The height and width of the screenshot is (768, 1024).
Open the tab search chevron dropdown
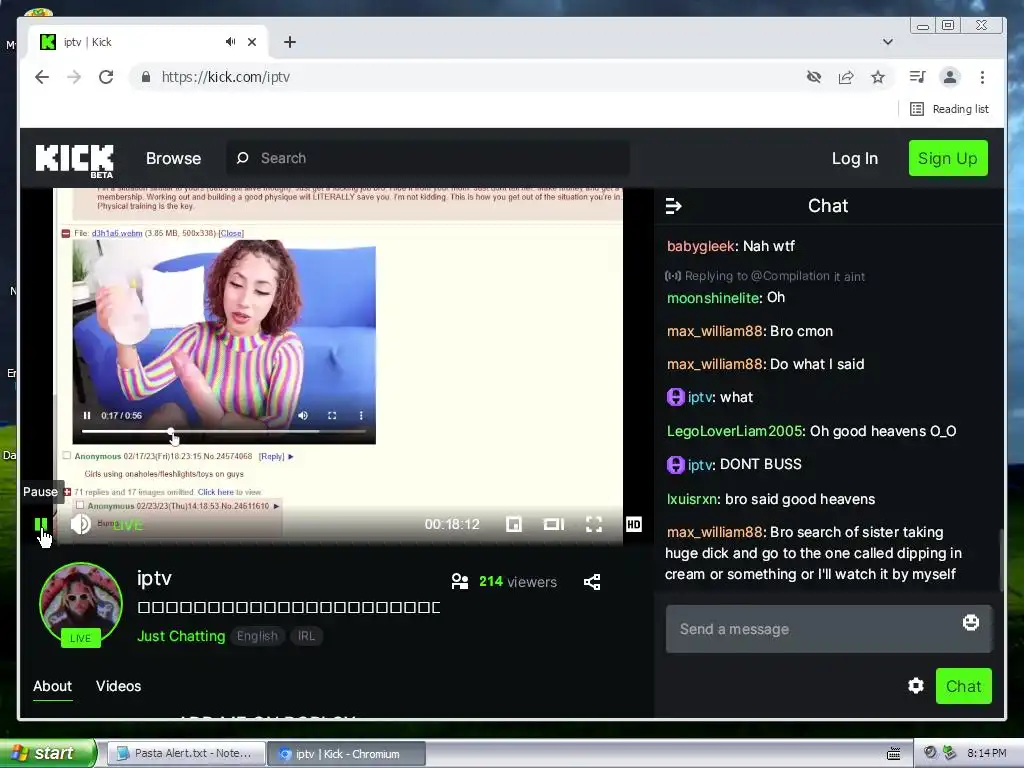888,42
